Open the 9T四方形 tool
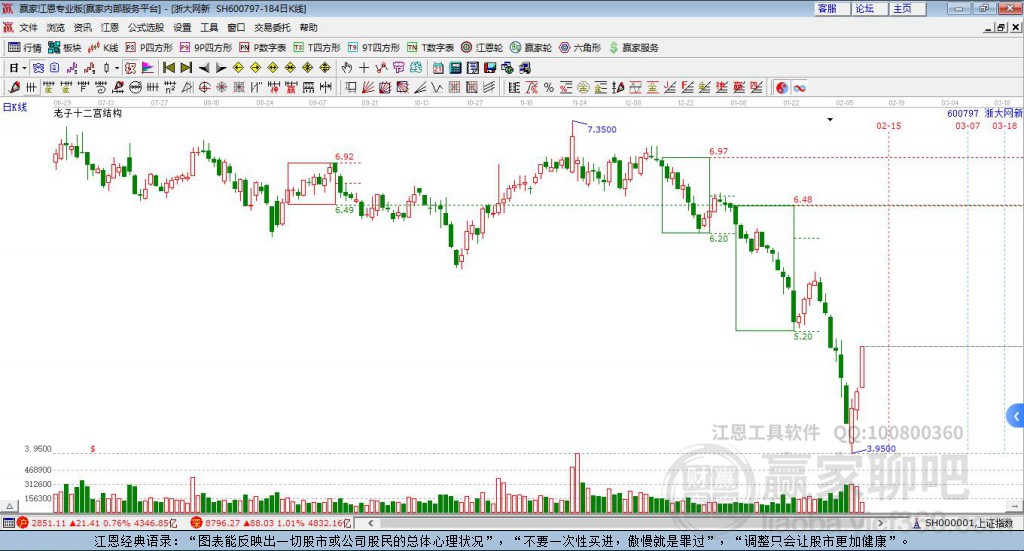This screenshot has height=551, width=1024. tap(374, 48)
